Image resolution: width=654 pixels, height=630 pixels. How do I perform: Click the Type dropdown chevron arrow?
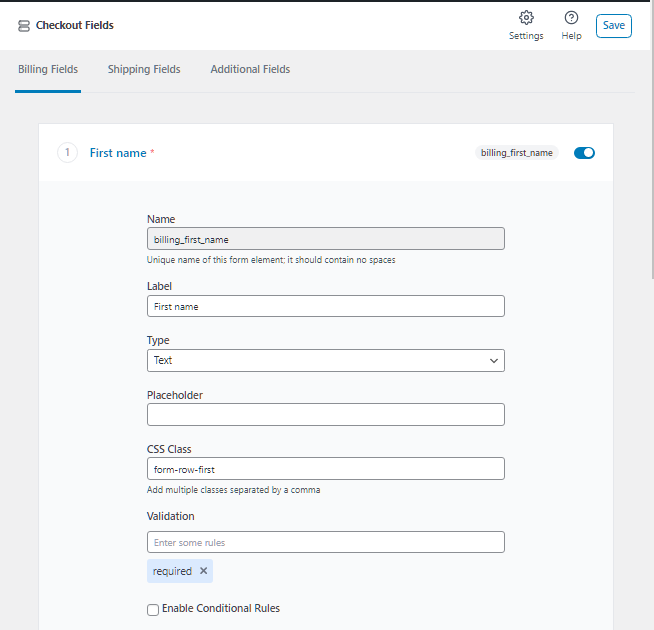[493, 360]
